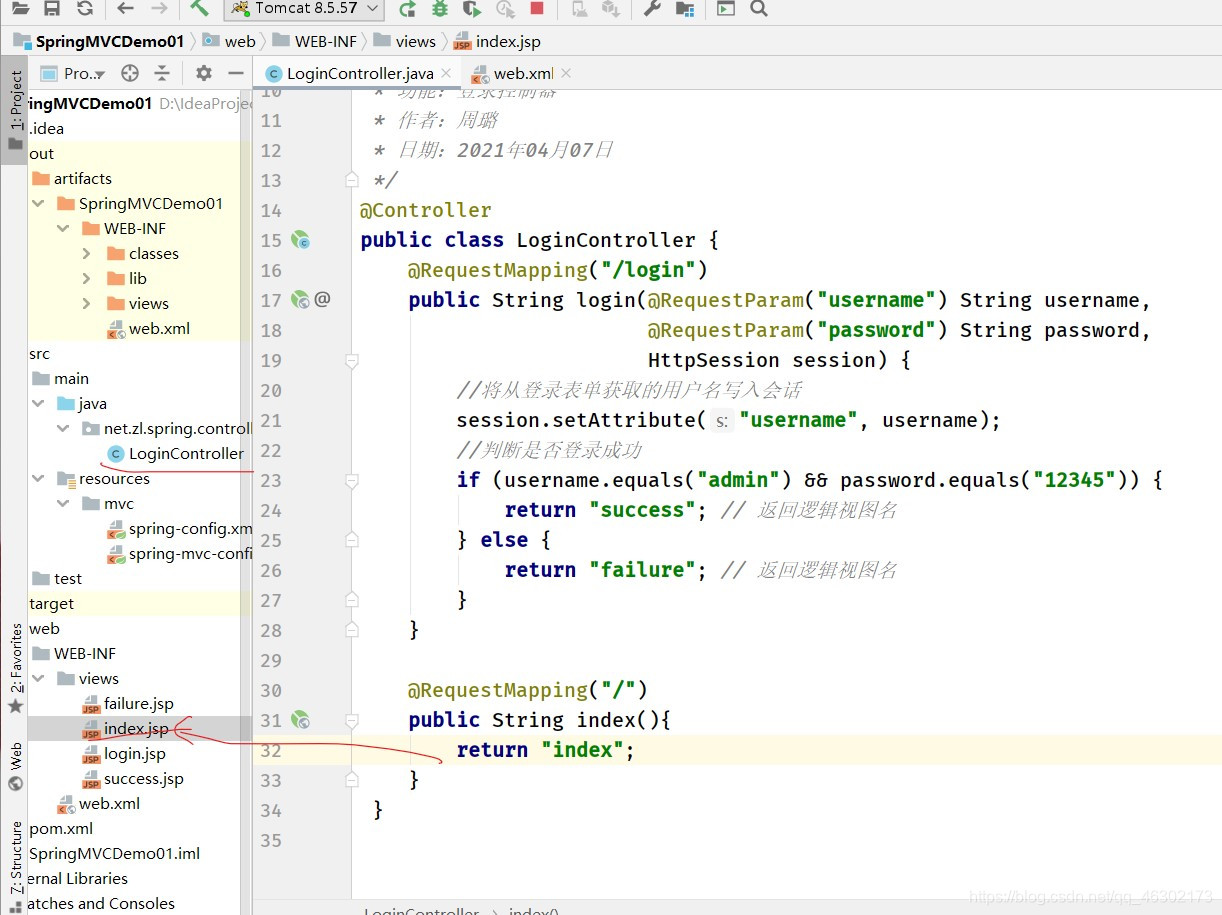This screenshot has height=915, width=1222.
Task: Collapse the resources folder
Action: [38, 478]
